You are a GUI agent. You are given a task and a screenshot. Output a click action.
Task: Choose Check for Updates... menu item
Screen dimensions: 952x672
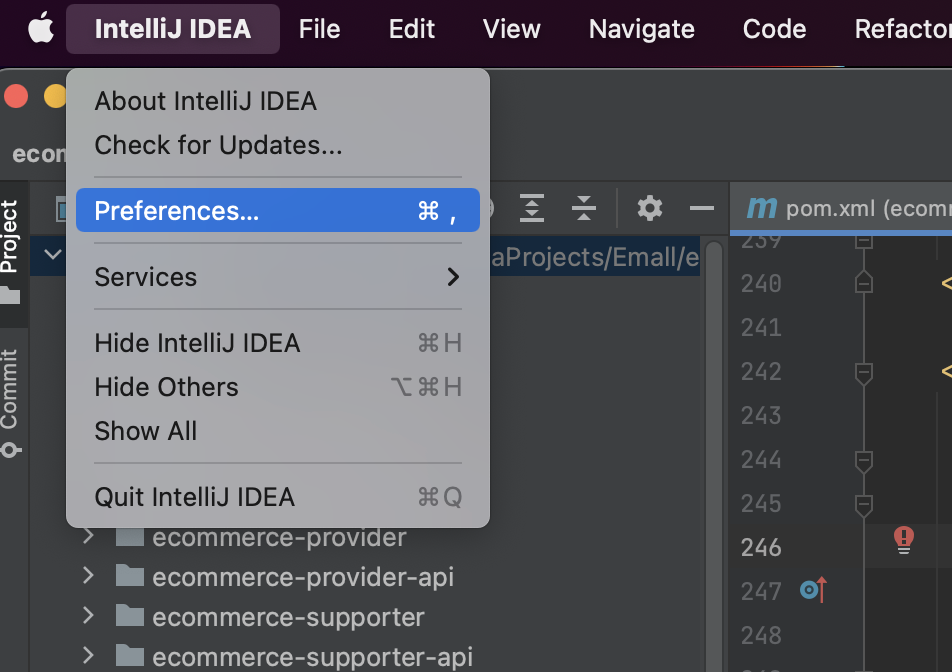tap(218, 145)
